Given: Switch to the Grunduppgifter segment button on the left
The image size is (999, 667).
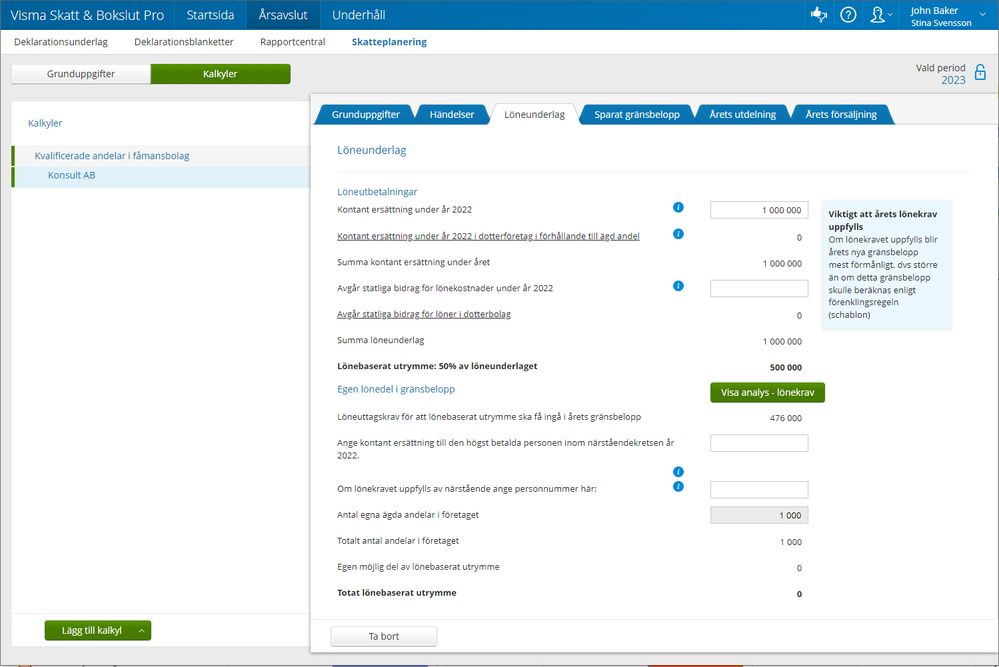Looking at the screenshot, I should point(80,74).
